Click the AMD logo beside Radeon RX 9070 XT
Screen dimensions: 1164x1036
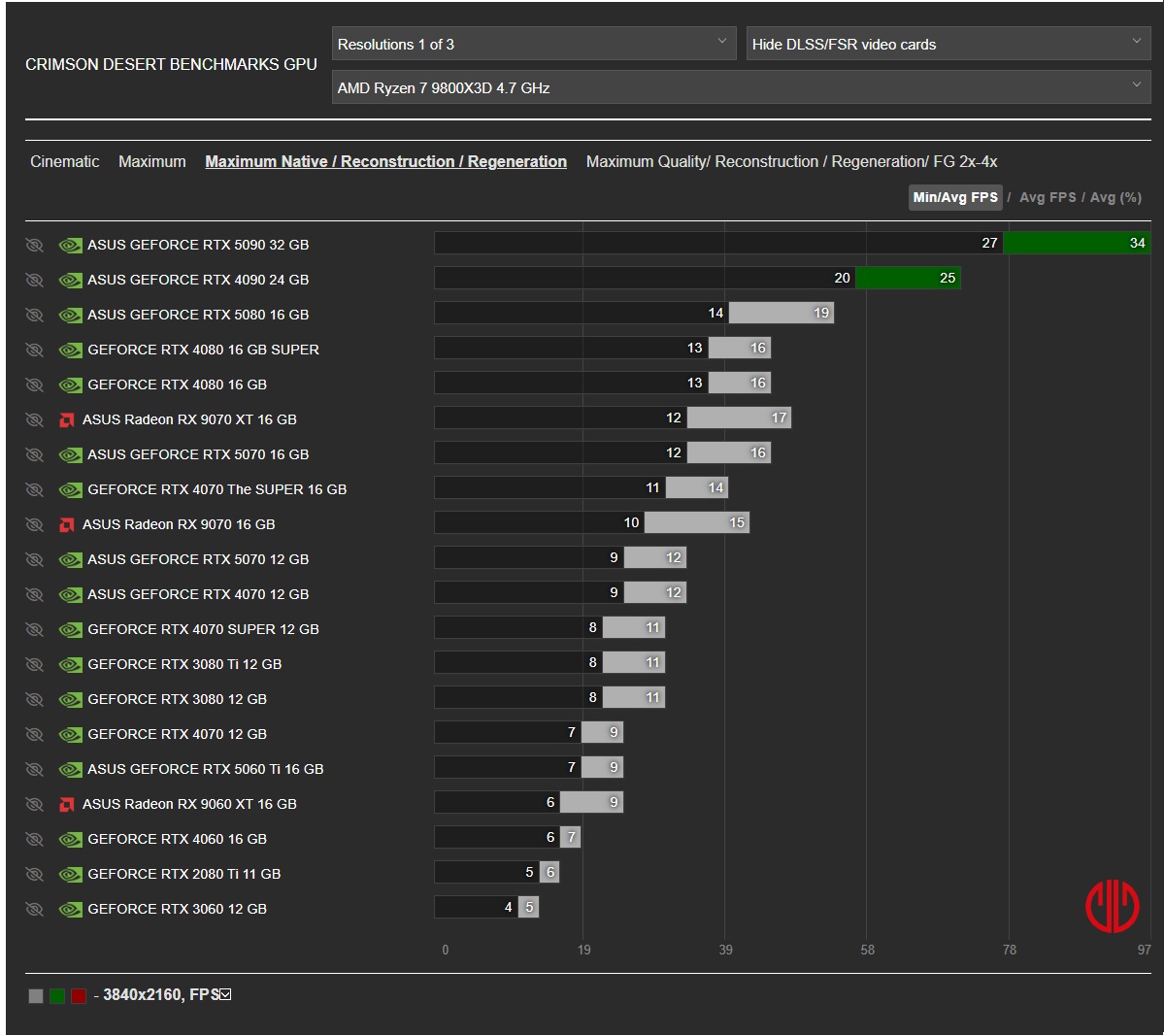coord(67,420)
